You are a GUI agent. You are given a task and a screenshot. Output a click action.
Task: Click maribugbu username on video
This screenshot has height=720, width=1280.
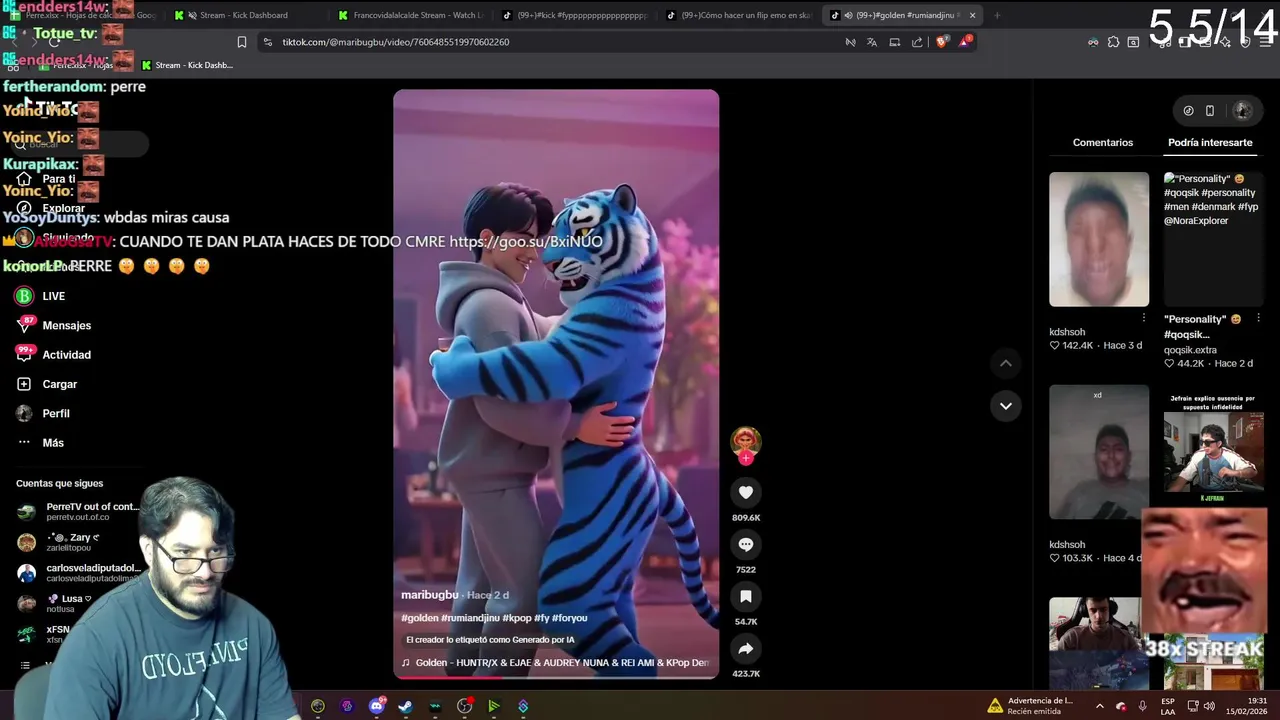(429, 595)
